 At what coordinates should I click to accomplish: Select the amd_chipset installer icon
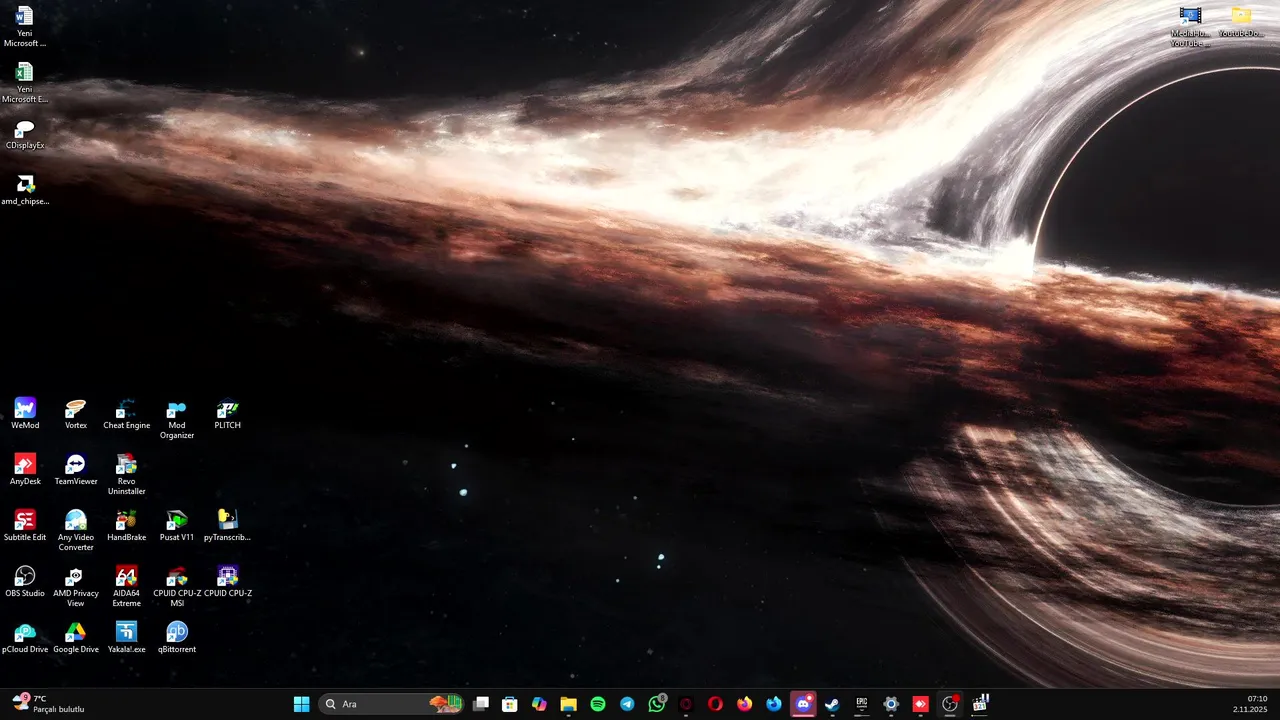pyautogui.click(x=25, y=189)
